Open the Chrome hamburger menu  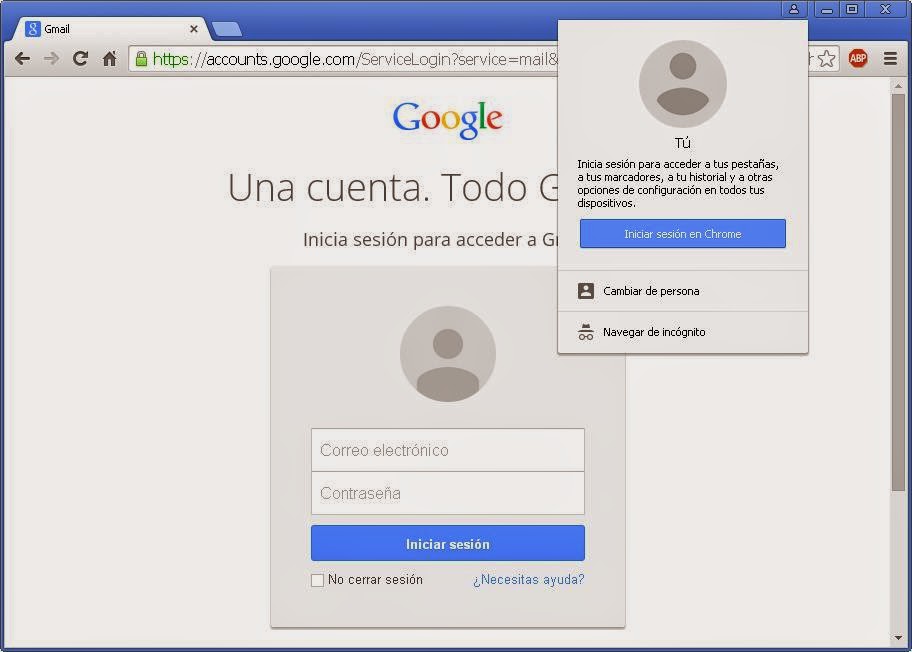890,58
